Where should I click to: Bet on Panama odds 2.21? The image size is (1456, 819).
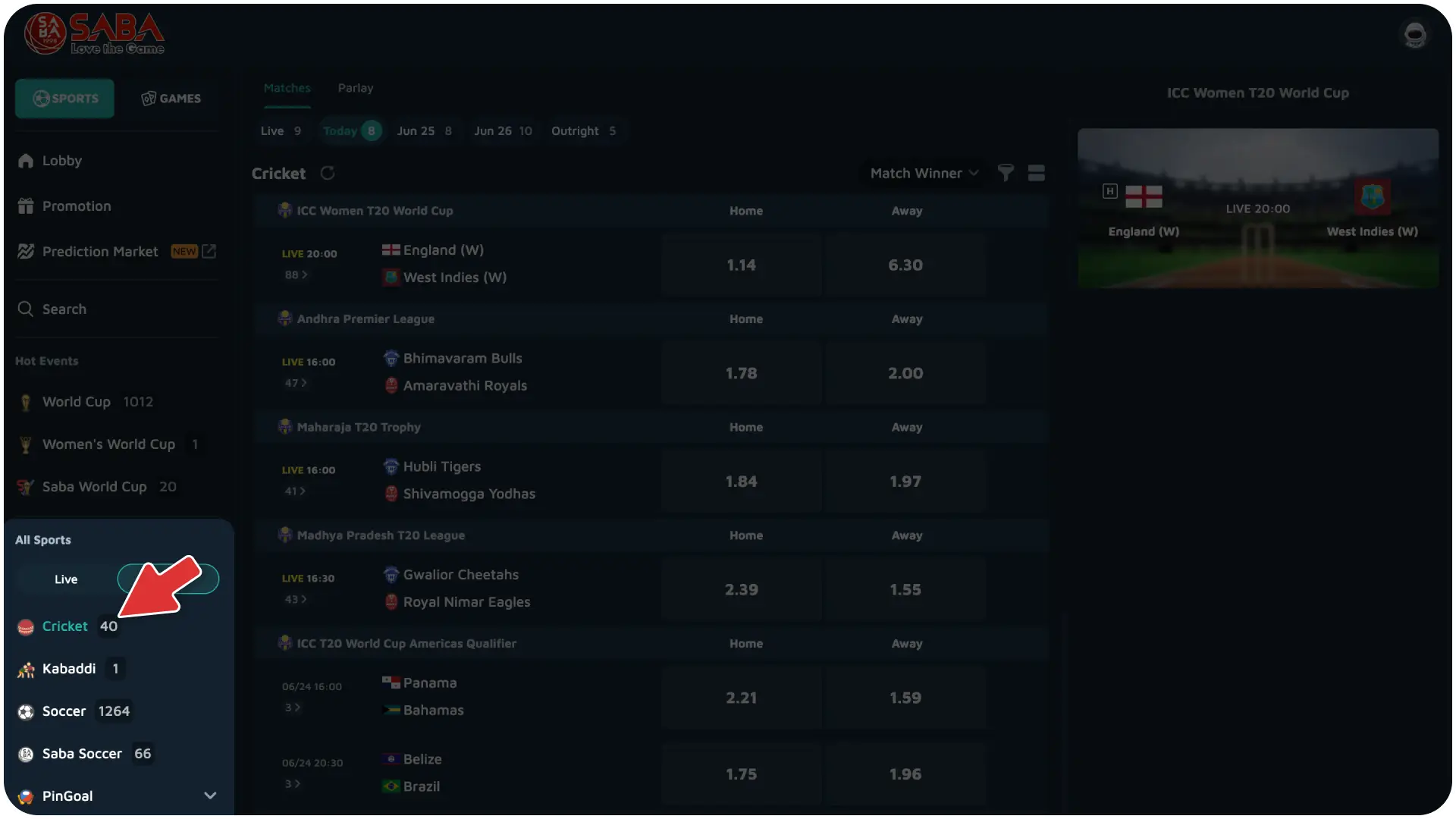pyautogui.click(x=741, y=698)
